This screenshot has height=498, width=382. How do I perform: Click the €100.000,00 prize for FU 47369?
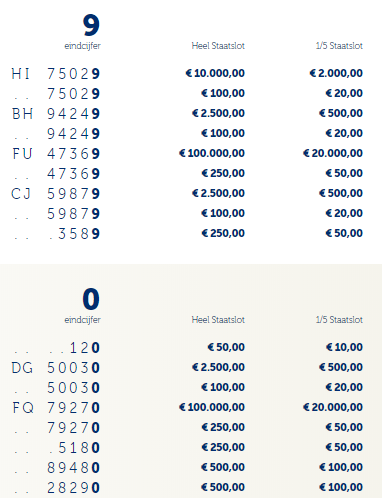(x=212, y=153)
